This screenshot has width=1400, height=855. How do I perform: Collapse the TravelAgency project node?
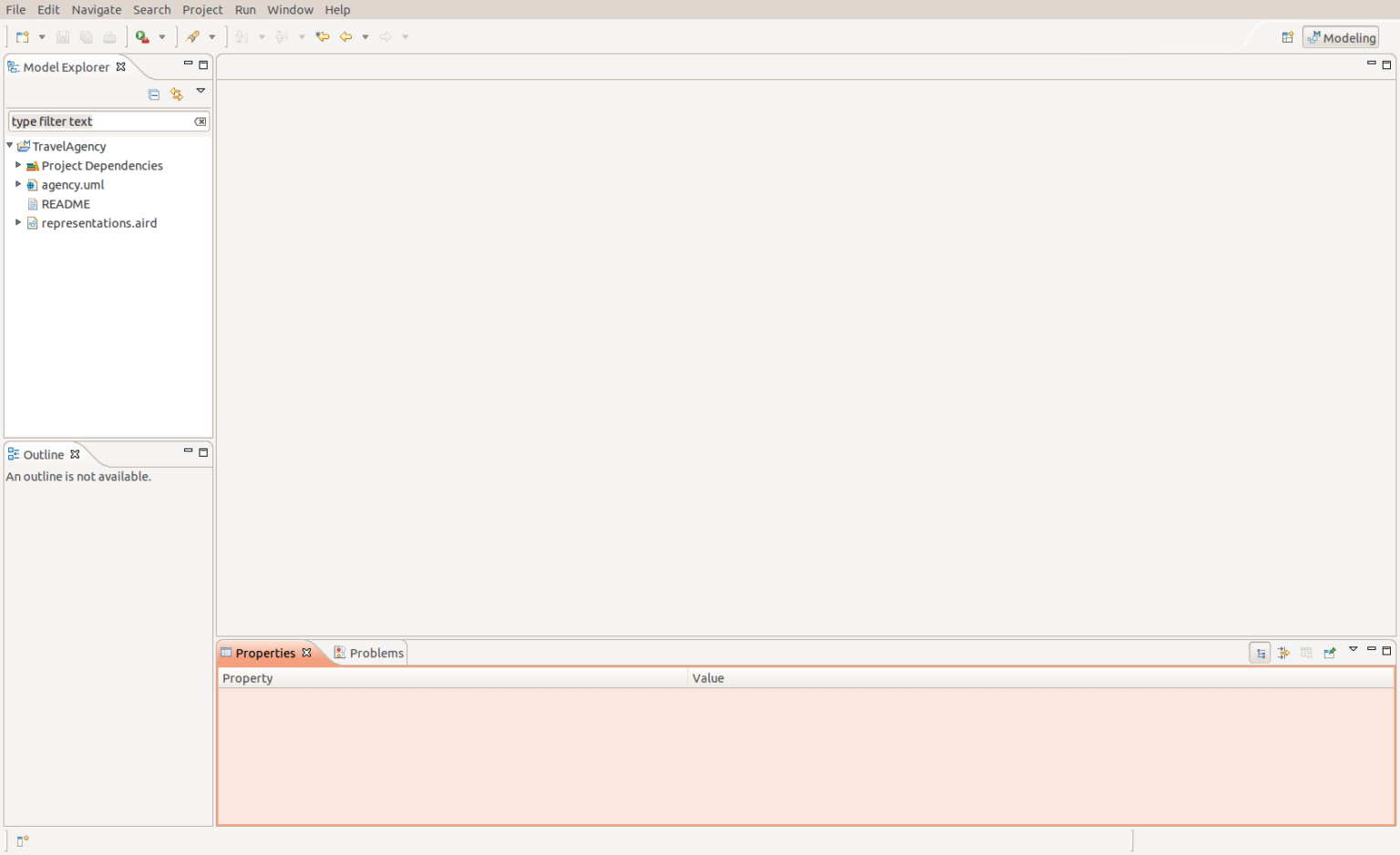[9, 146]
